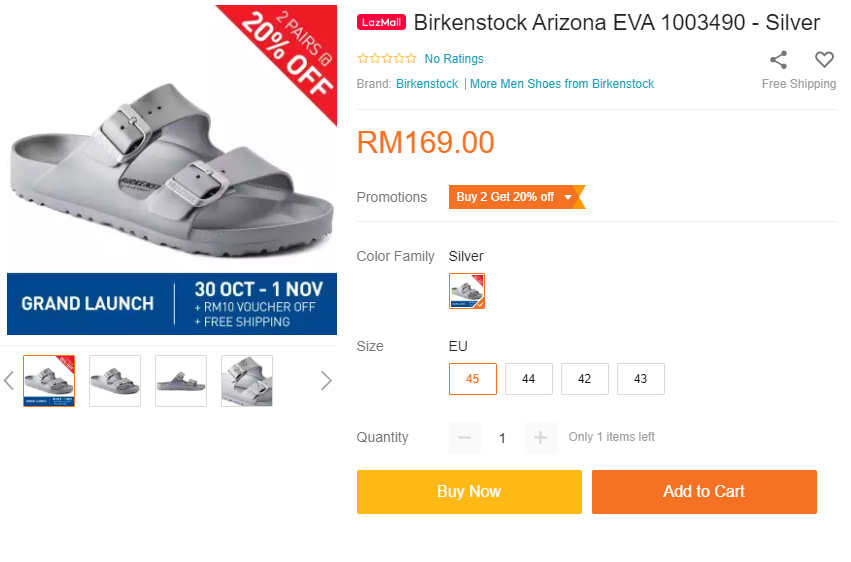Open More Men Shoes from Birkenstock

(562, 84)
